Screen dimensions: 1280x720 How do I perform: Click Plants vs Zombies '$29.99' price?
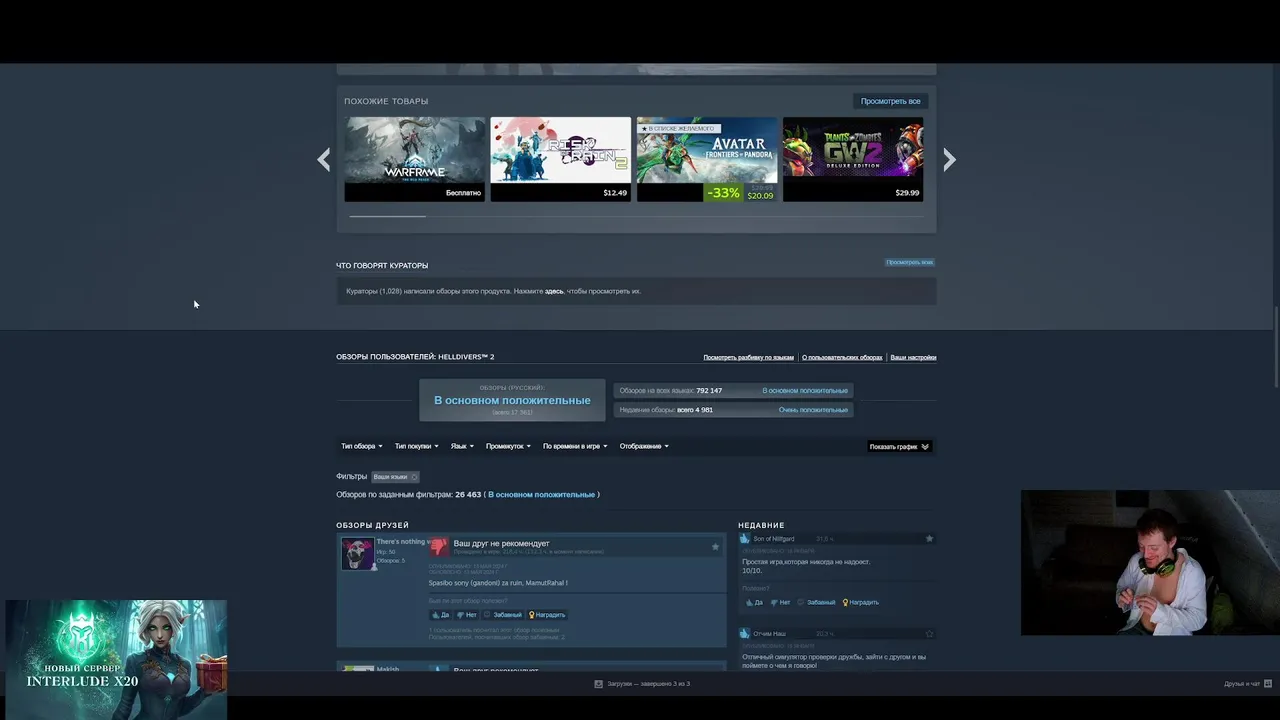tap(907, 193)
